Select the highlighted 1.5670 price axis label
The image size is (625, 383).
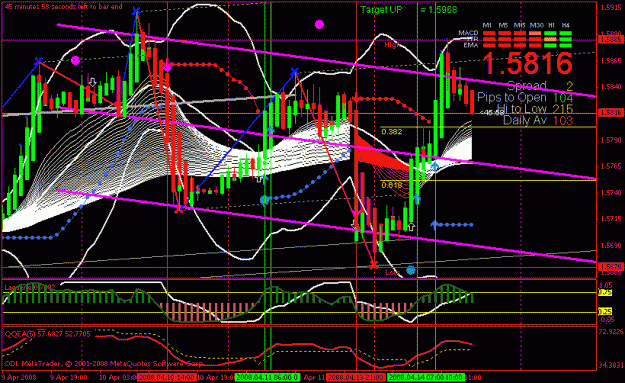pos(611,266)
